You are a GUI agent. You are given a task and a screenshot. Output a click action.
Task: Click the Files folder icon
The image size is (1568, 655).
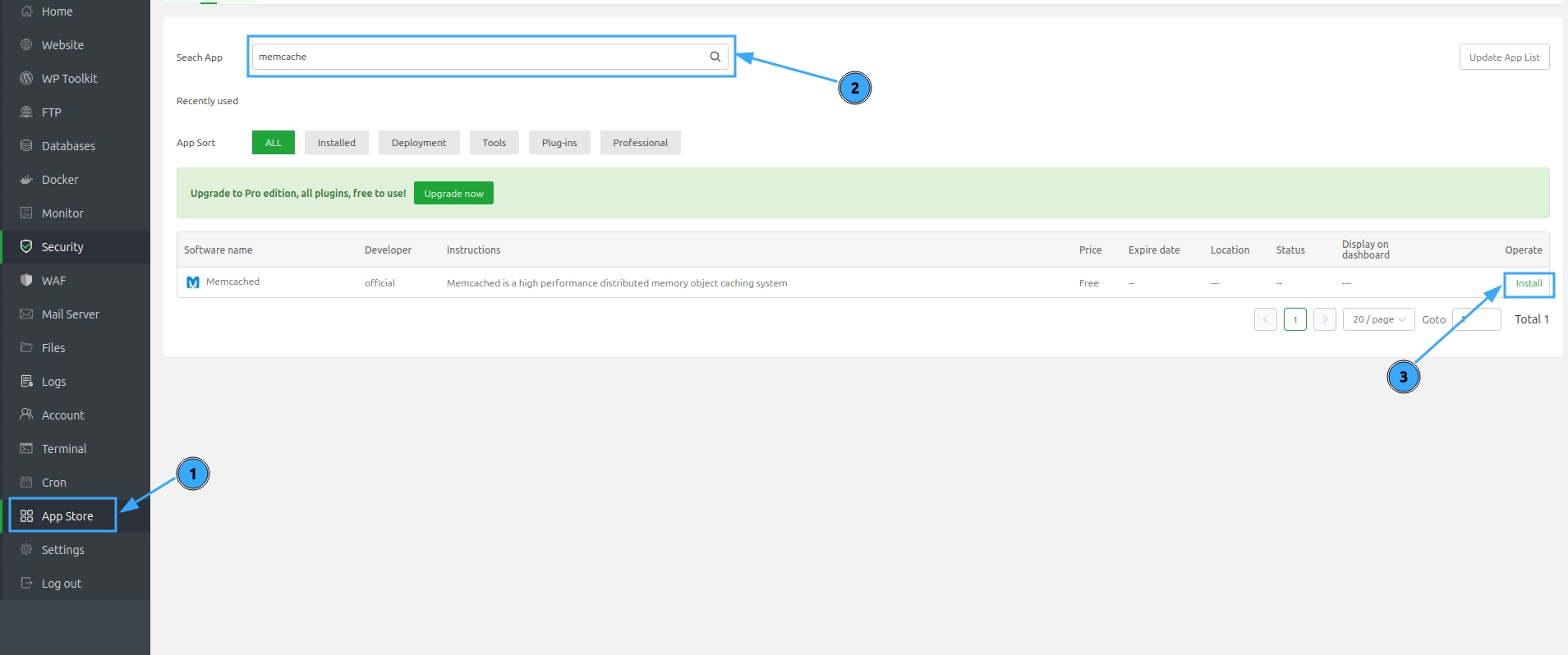click(26, 348)
